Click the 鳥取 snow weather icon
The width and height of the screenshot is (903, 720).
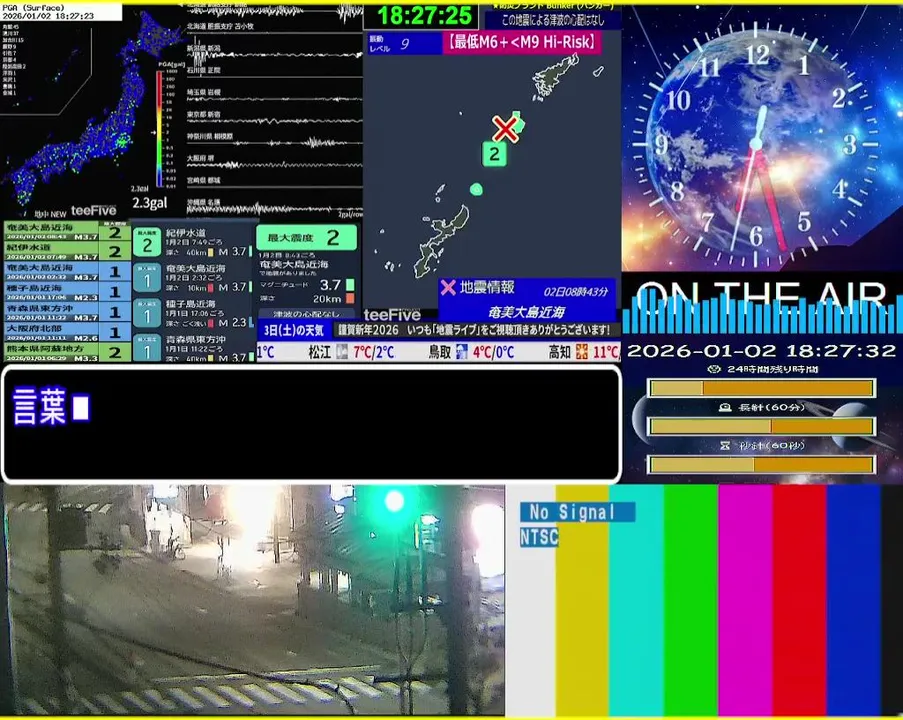[461, 352]
